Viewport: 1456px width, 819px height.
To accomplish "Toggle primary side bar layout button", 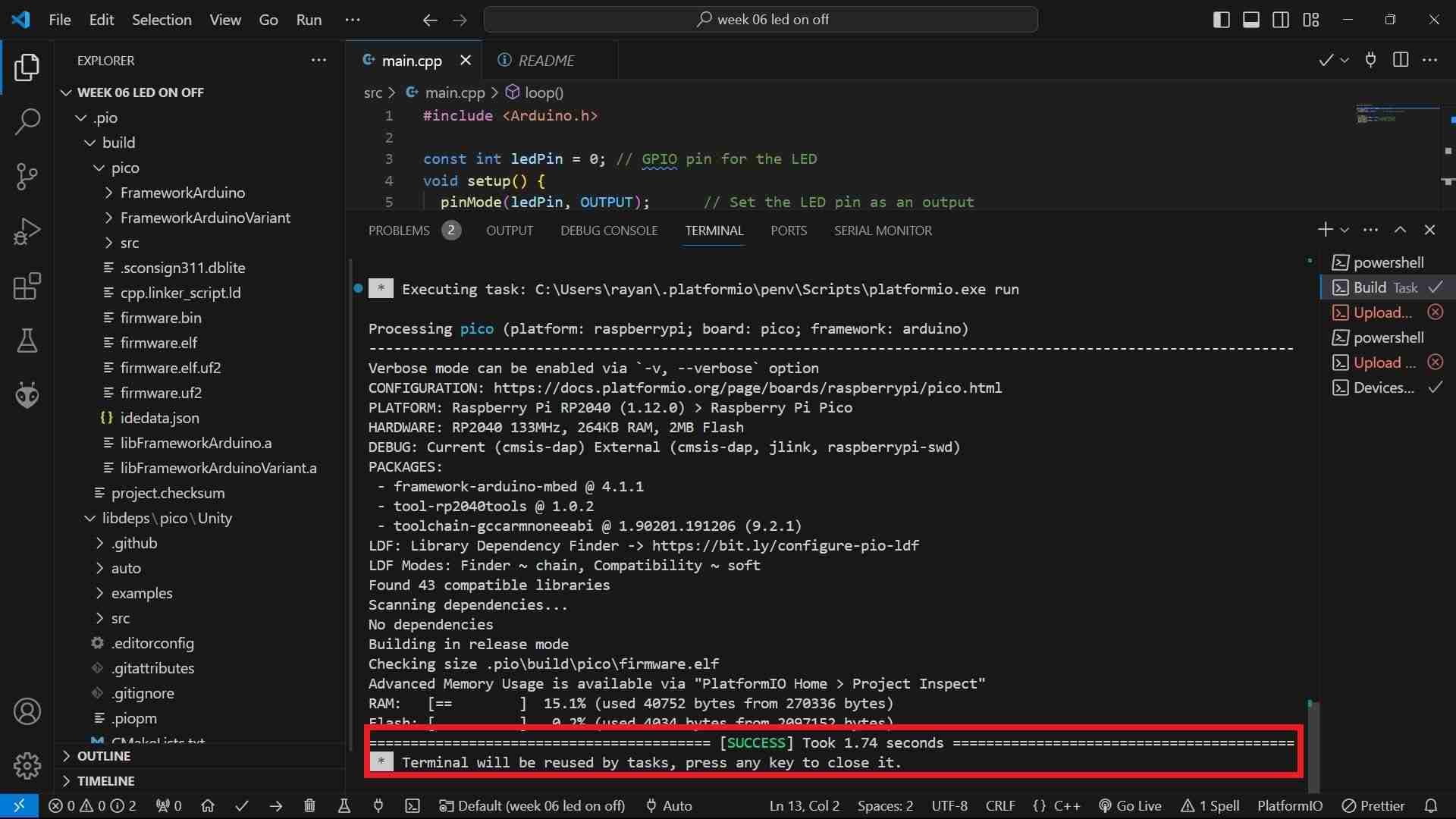I will pos(1221,20).
